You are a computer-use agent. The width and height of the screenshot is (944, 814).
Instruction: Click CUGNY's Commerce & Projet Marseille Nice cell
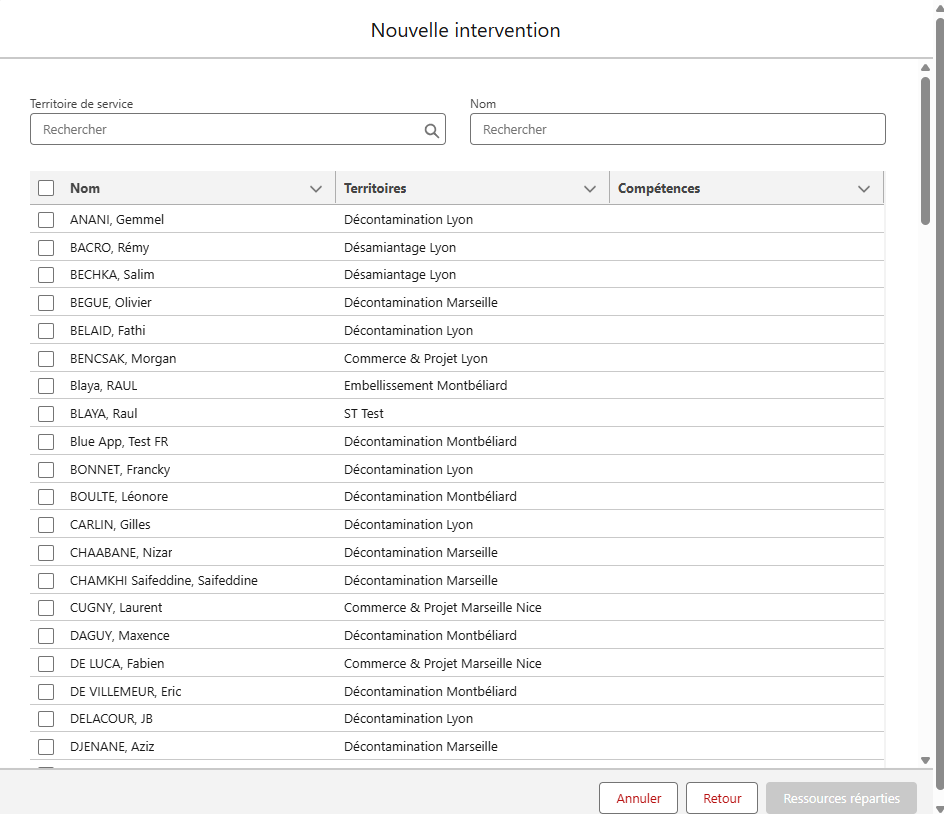[442, 608]
